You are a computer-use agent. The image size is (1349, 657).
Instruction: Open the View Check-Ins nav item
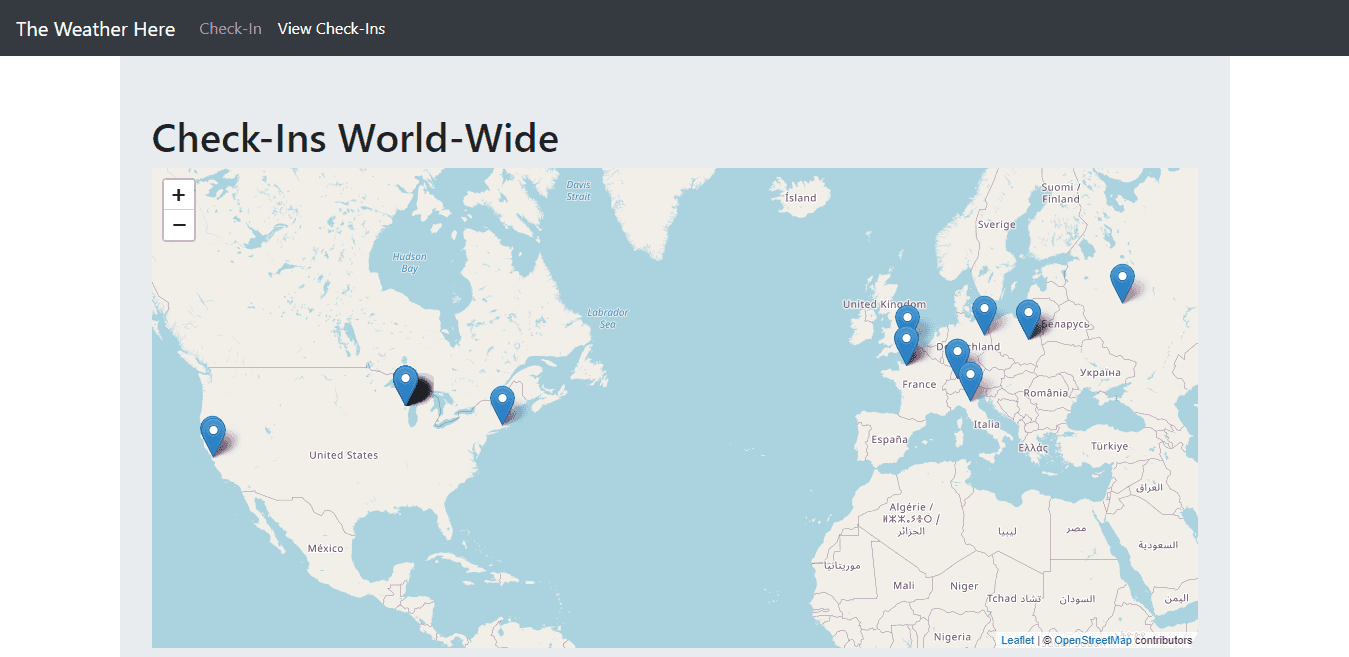(x=331, y=29)
